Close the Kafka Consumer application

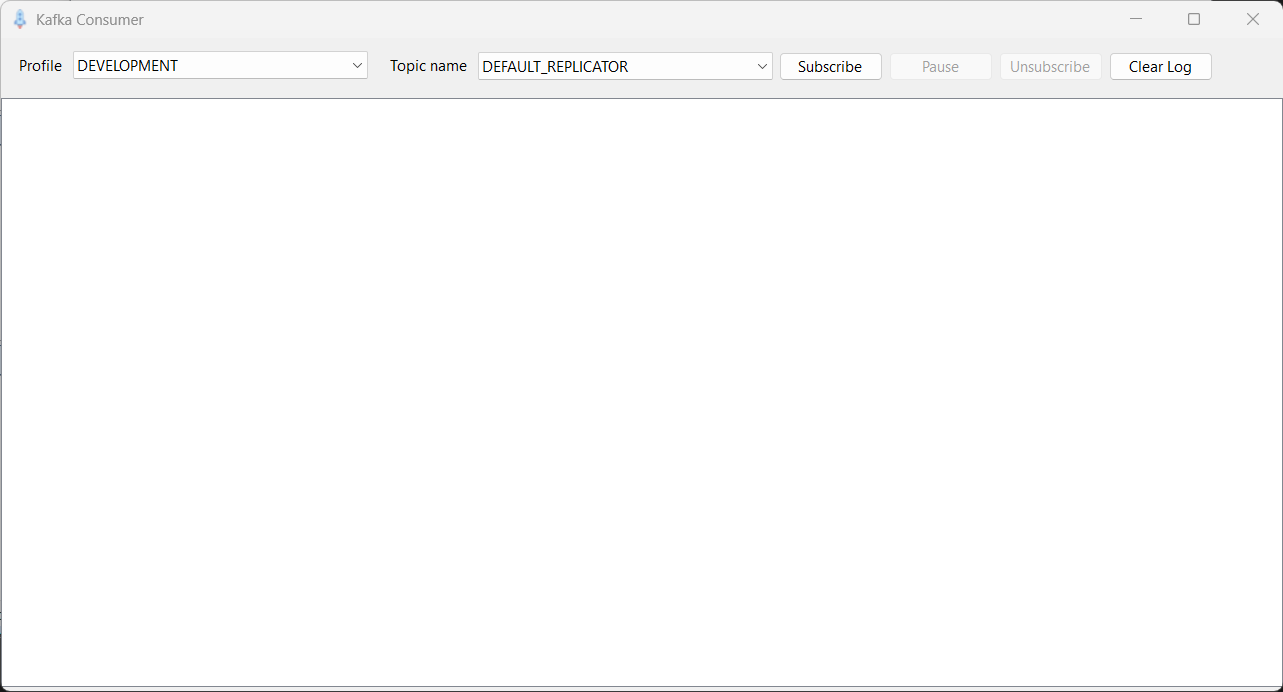pos(1253,18)
